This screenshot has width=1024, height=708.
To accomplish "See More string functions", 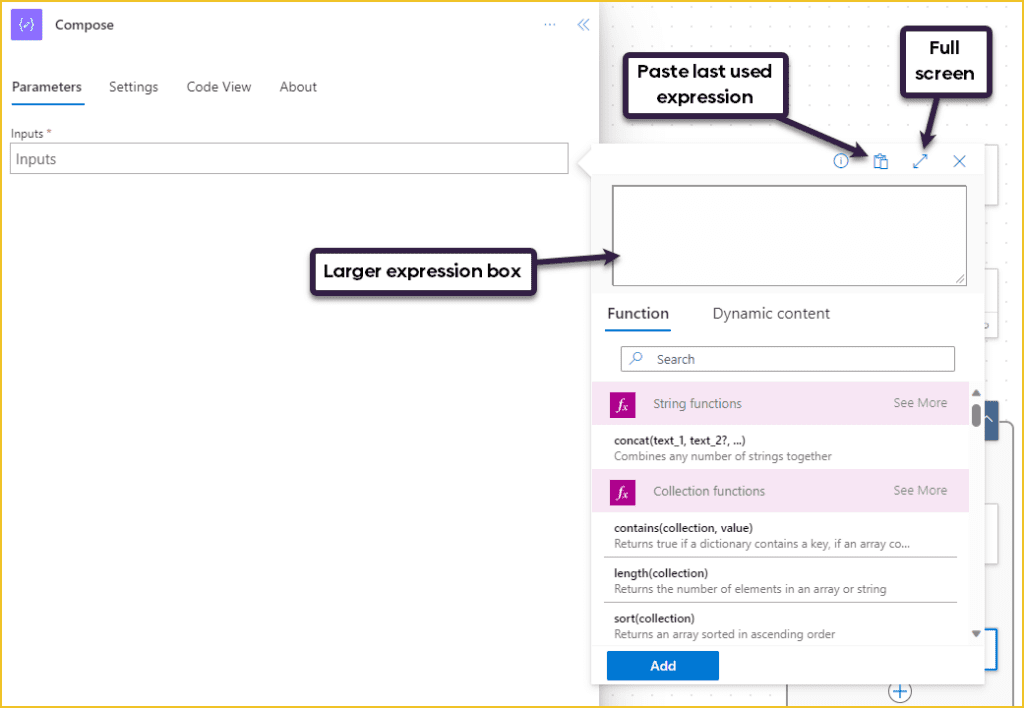I will click(x=919, y=402).
